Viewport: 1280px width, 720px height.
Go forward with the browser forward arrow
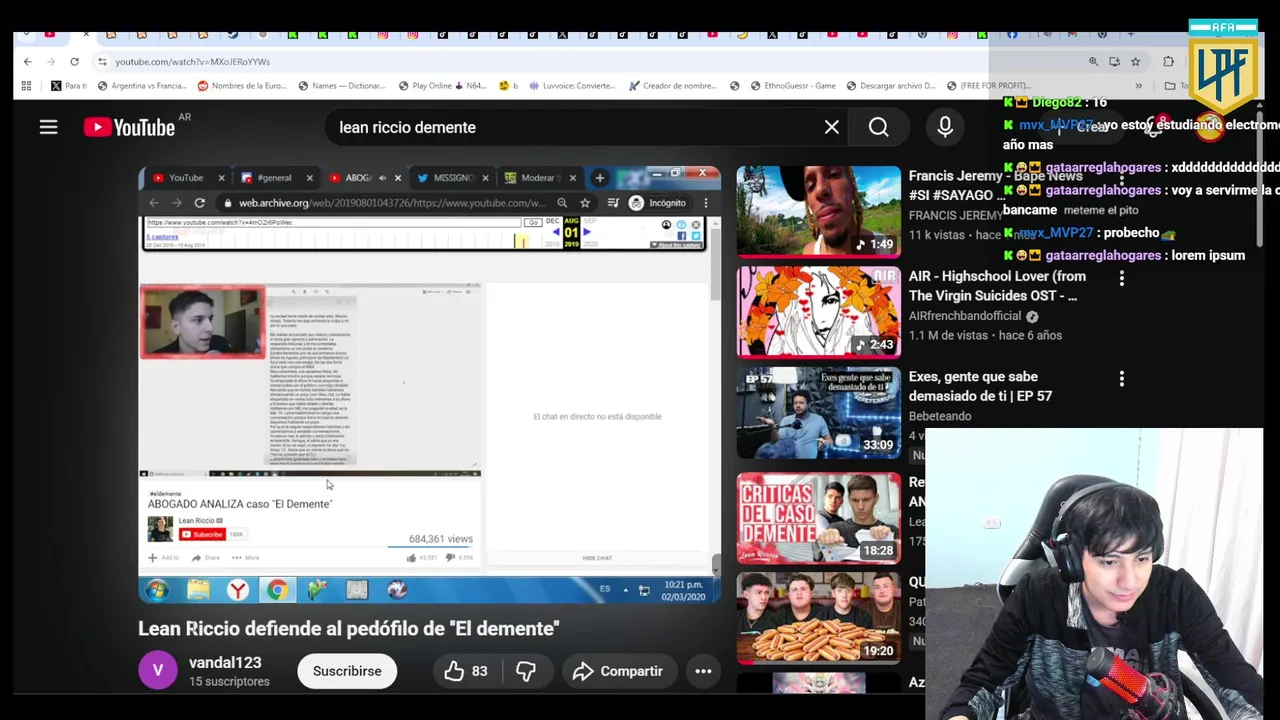[x=51, y=61]
